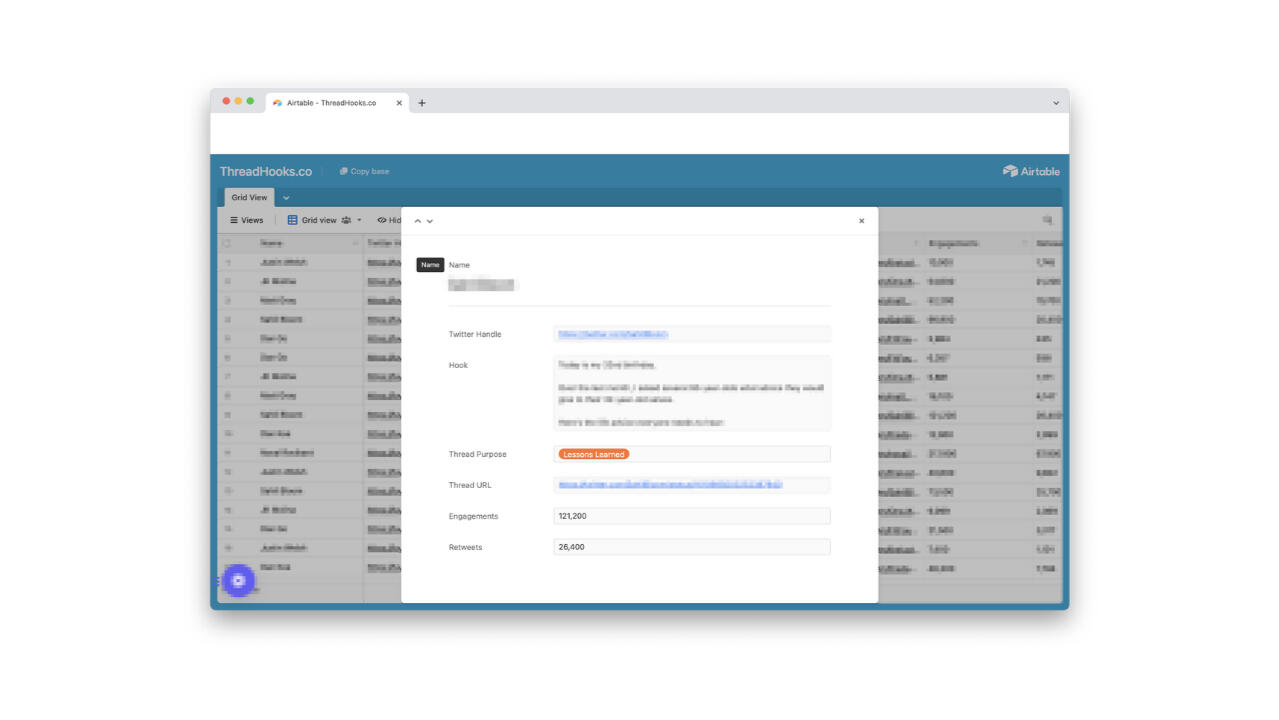The width and height of the screenshot is (1279, 720).
Task: Click the Airtable logo
Action: pyautogui.click(x=1030, y=171)
